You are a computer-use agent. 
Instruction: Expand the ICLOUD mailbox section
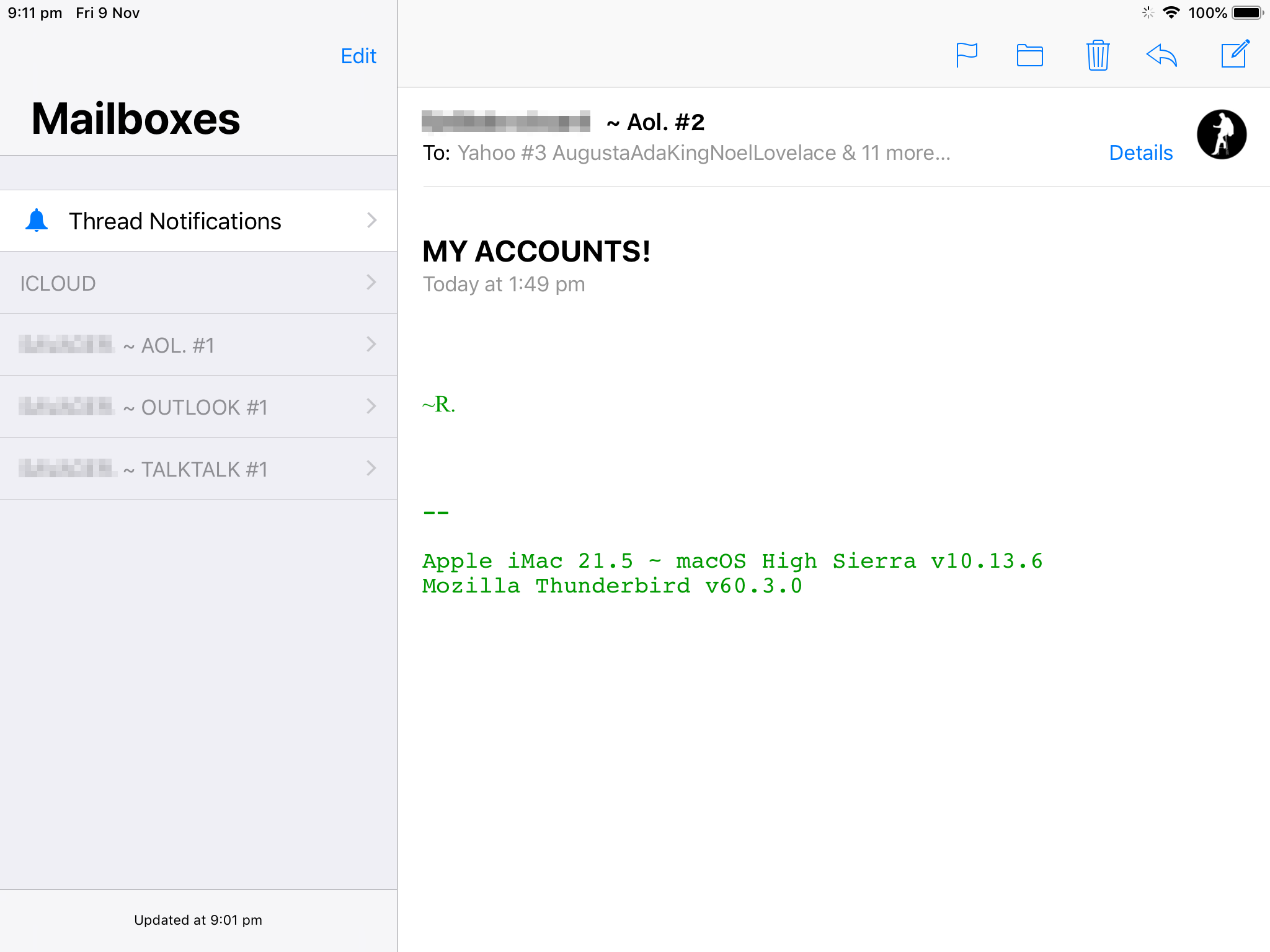point(371,283)
